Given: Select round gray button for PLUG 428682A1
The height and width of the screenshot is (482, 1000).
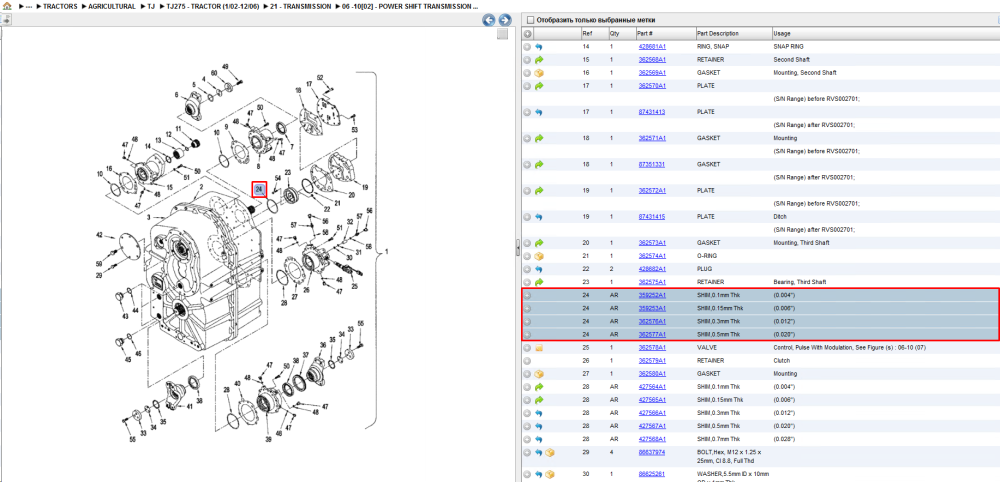Looking at the screenshot, I should [527, 269].
